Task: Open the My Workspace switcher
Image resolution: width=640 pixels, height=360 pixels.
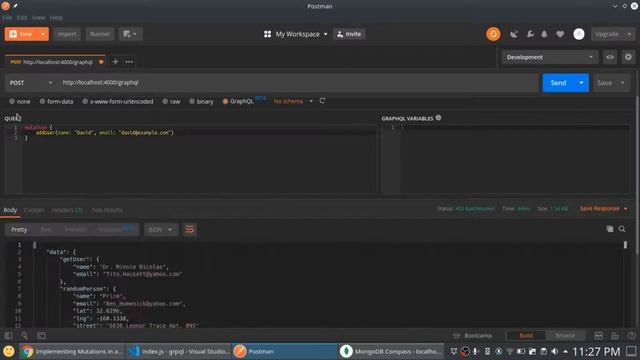Action: pyautogui.click(x=296, y=34)
